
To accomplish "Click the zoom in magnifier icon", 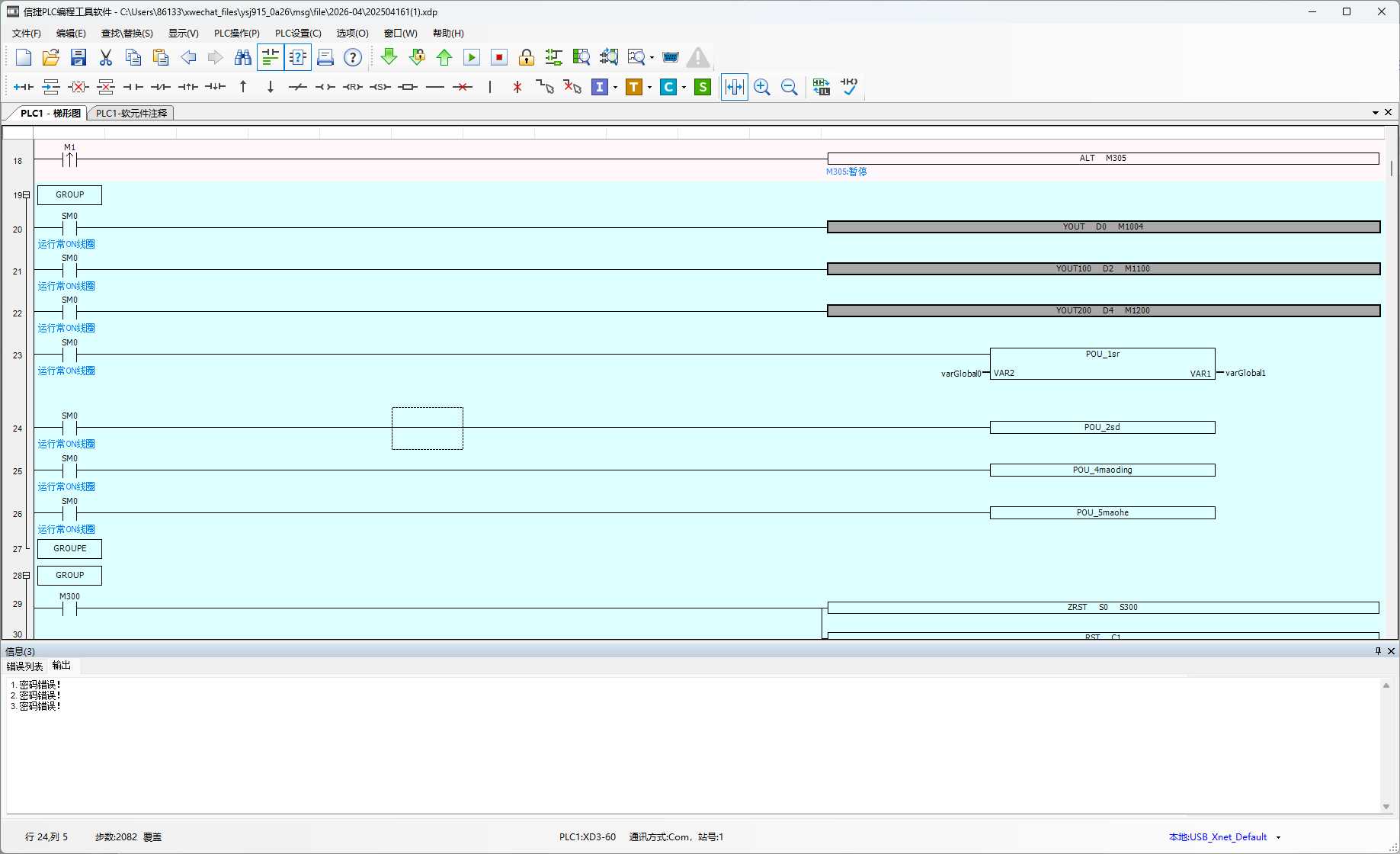I will (762, 87).
